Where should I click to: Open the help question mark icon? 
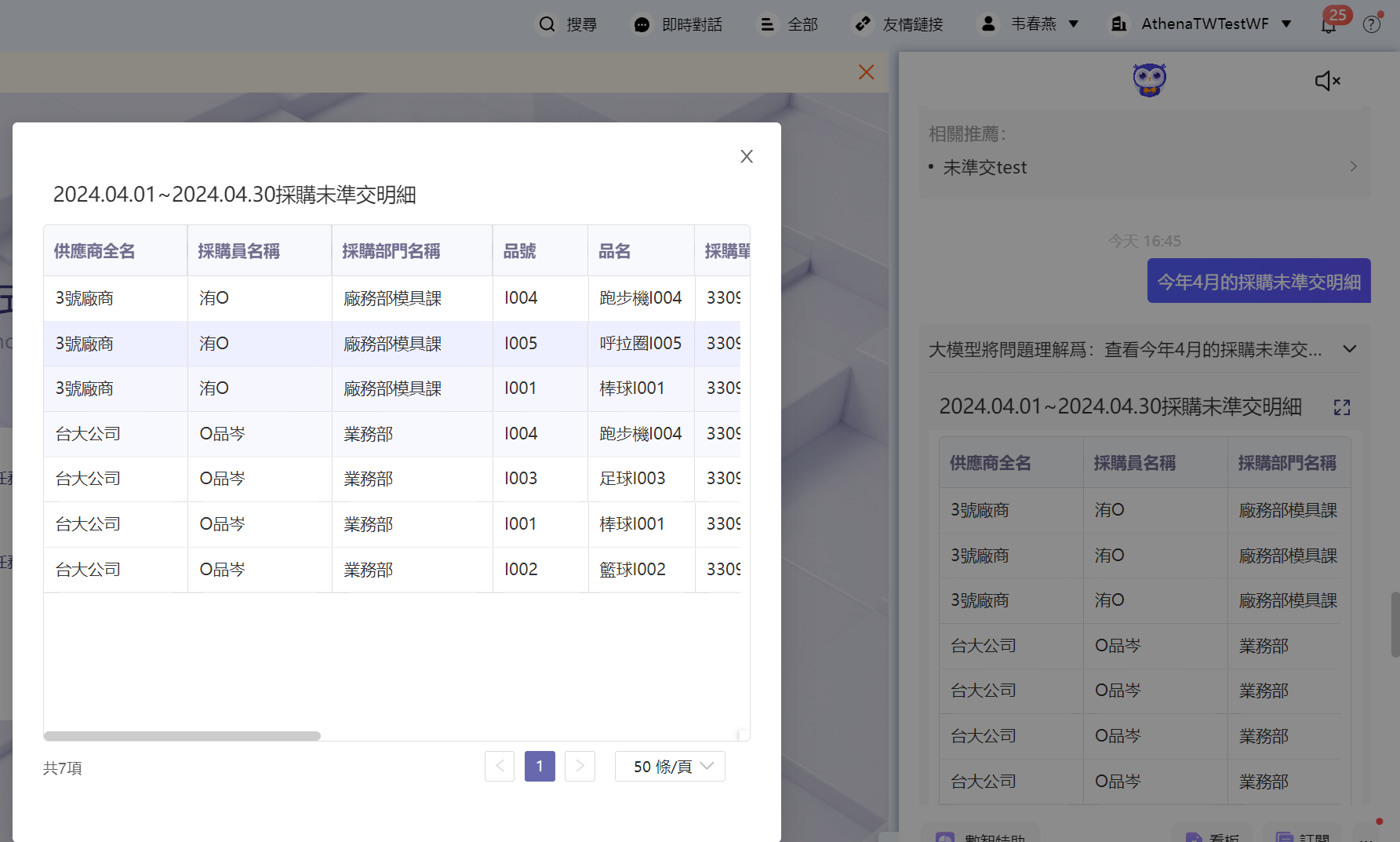pyautogui.click(x=1372, y=24)
